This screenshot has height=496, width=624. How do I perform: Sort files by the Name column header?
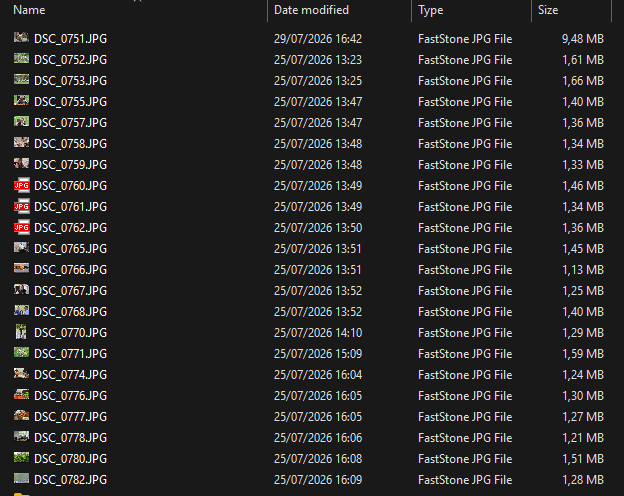coord(29,10)
